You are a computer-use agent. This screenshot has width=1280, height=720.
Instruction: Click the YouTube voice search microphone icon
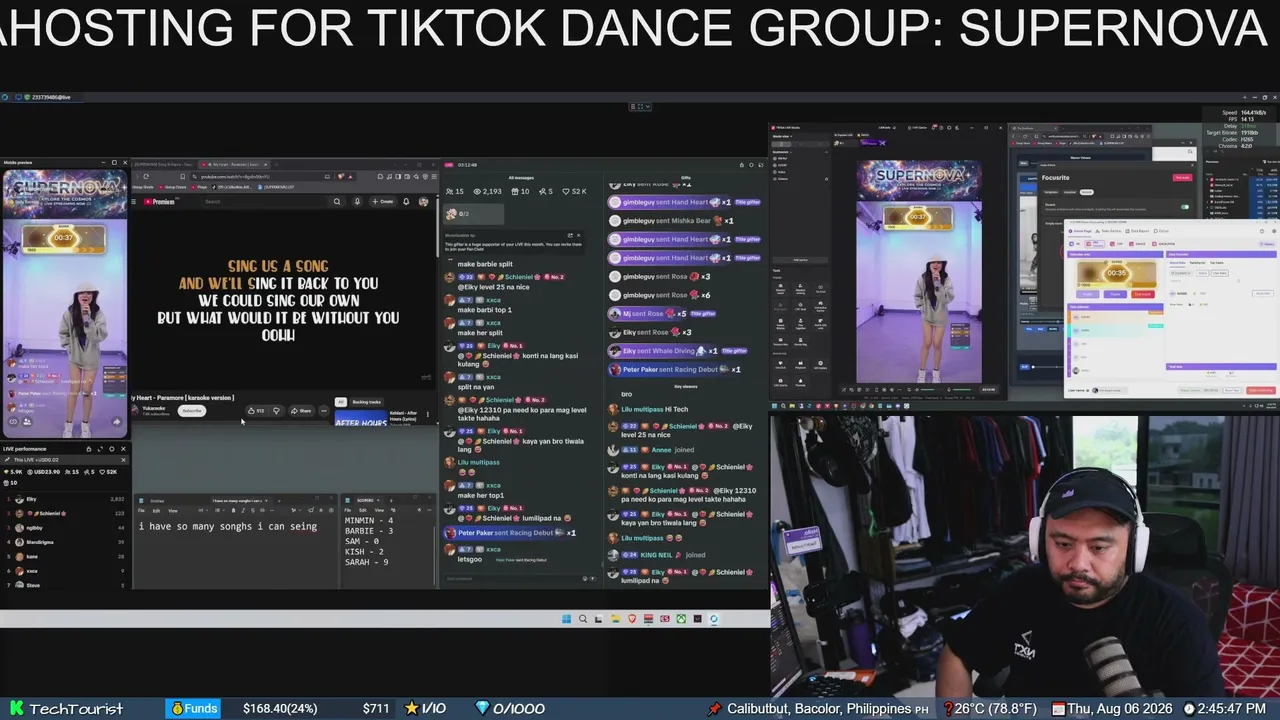[x=357, y=202]
